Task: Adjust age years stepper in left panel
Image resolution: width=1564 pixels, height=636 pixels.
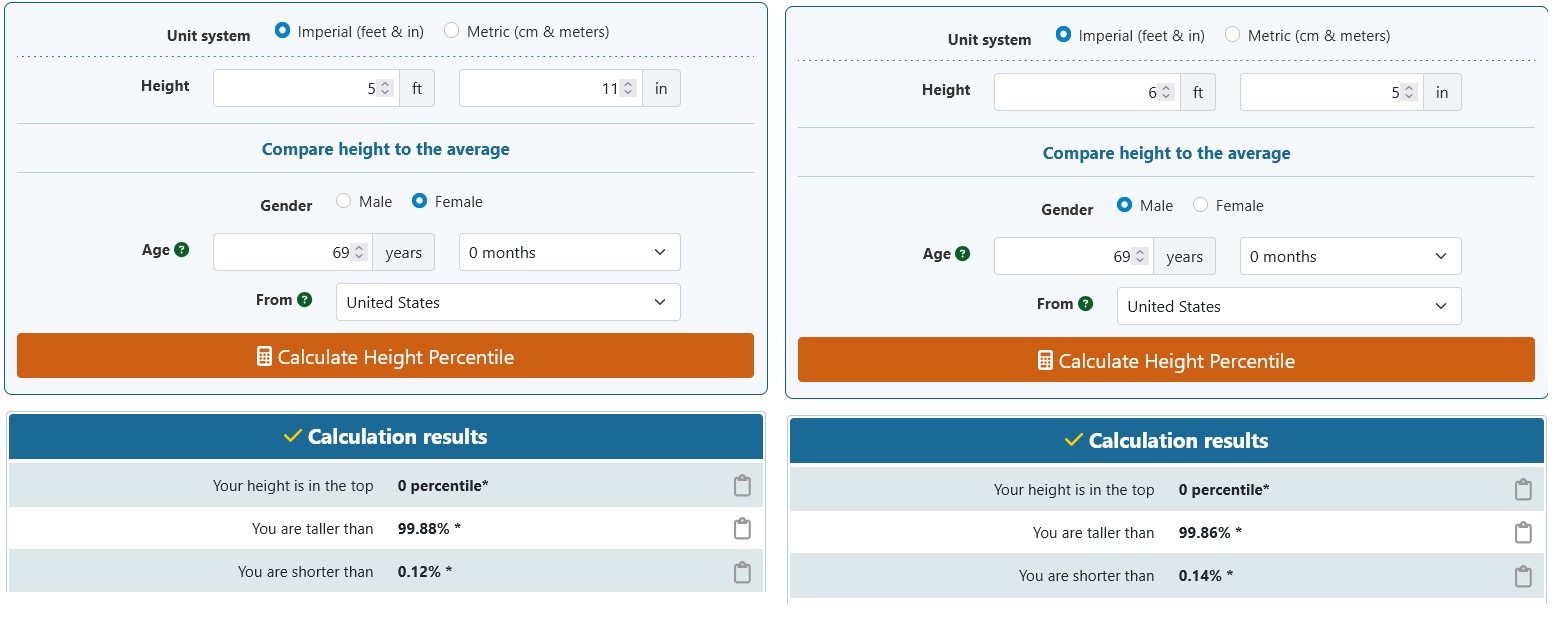Action: (360, 252)
